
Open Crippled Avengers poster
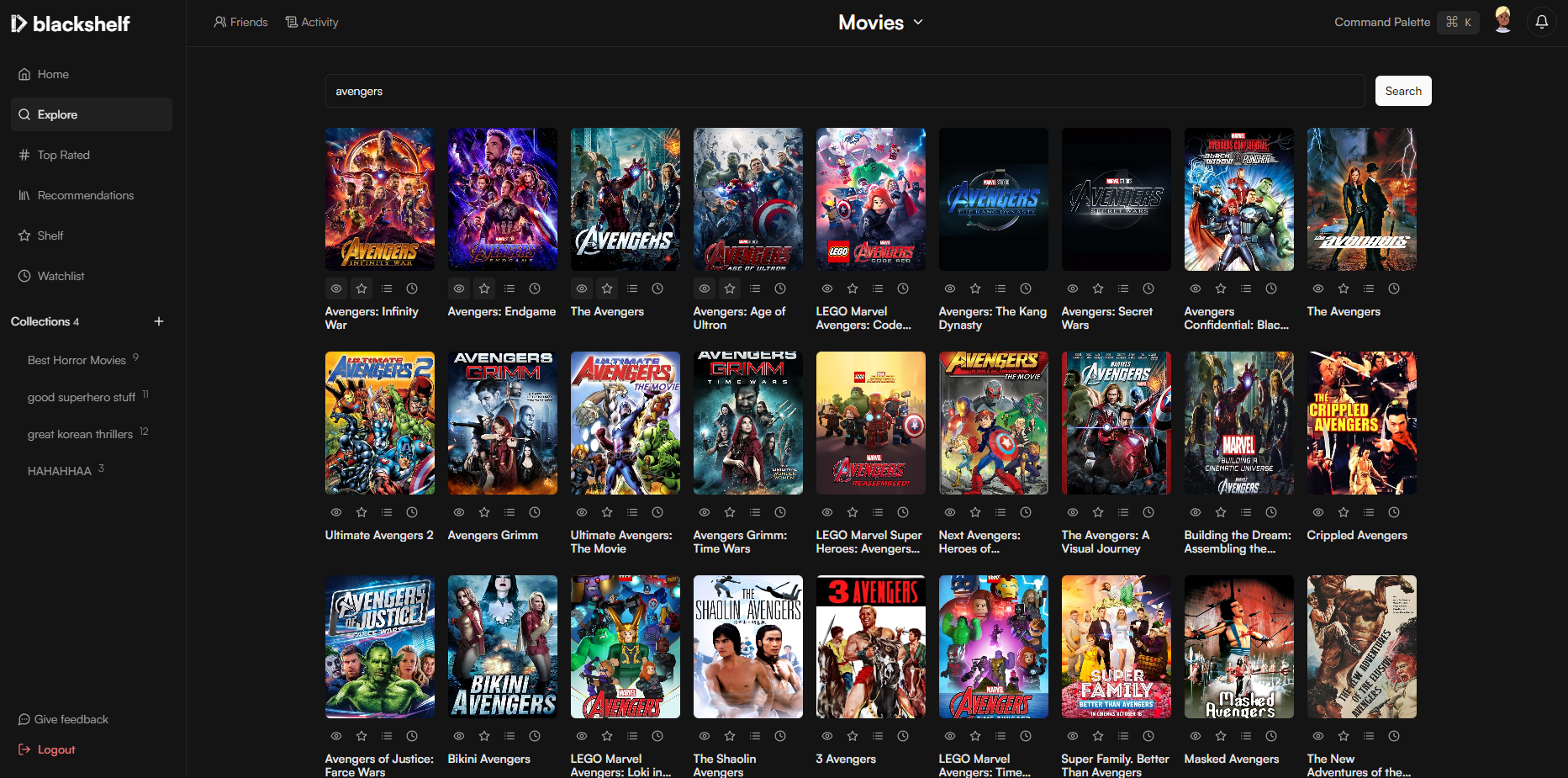pos(1362,423)
